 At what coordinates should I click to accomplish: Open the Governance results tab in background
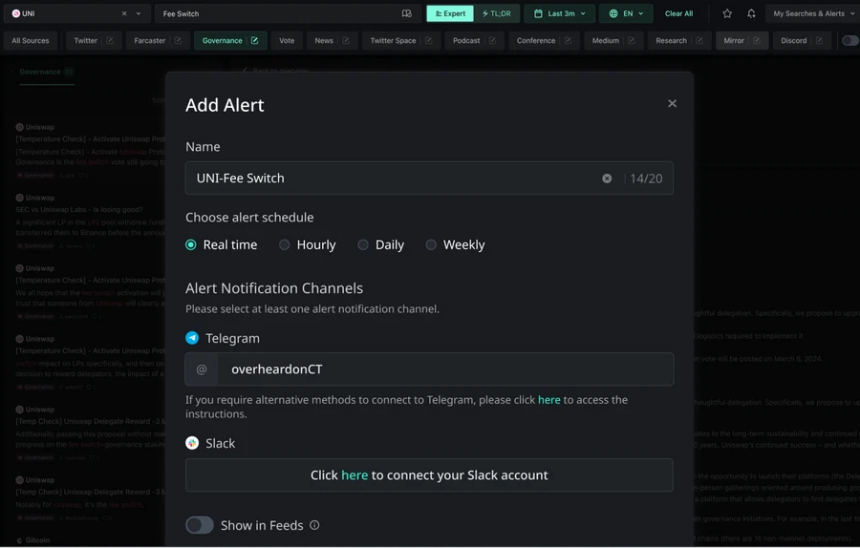pyautogui.click(x=46, y=72)
